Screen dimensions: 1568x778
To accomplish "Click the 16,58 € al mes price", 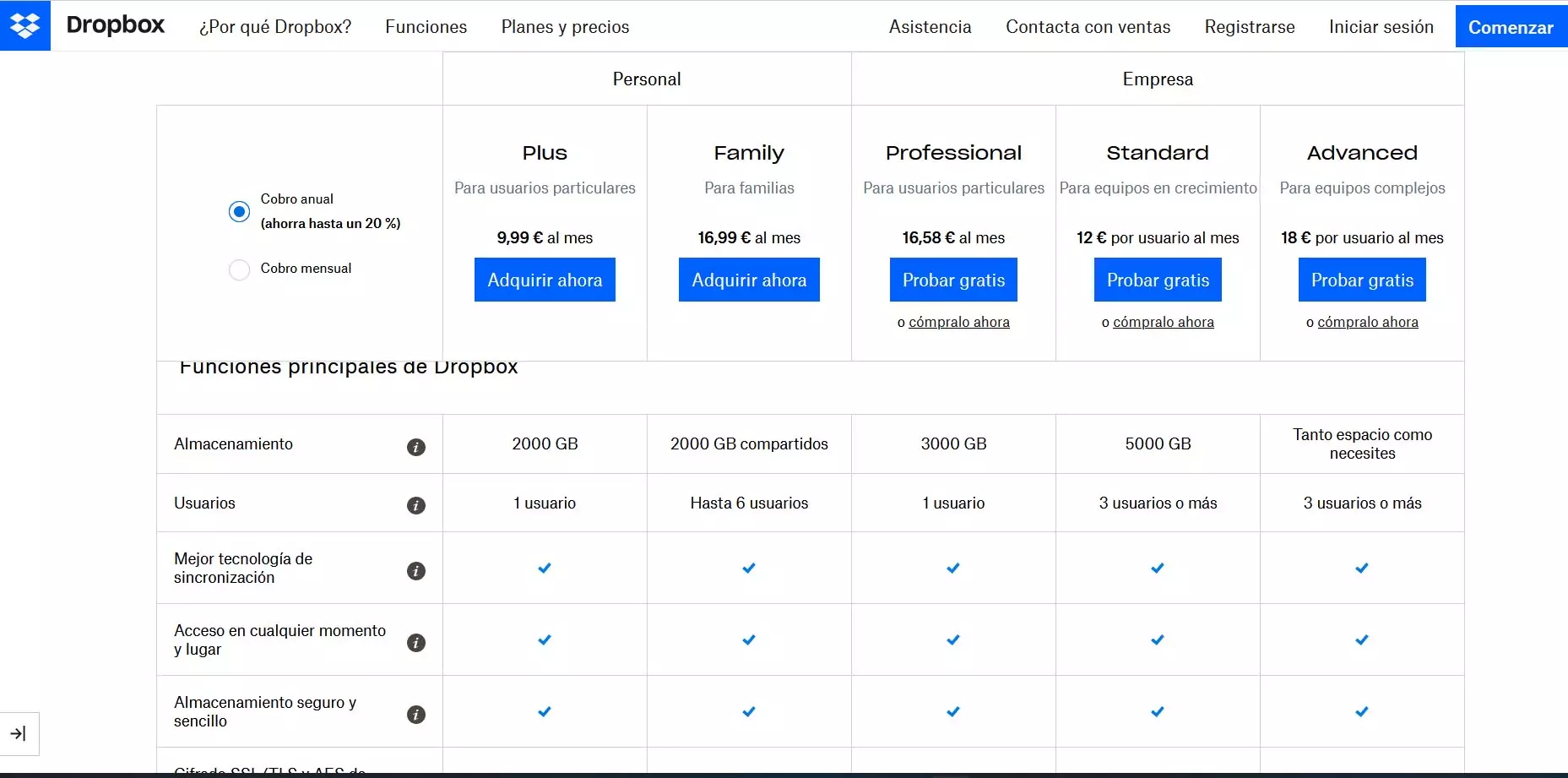I will [953, 238].
